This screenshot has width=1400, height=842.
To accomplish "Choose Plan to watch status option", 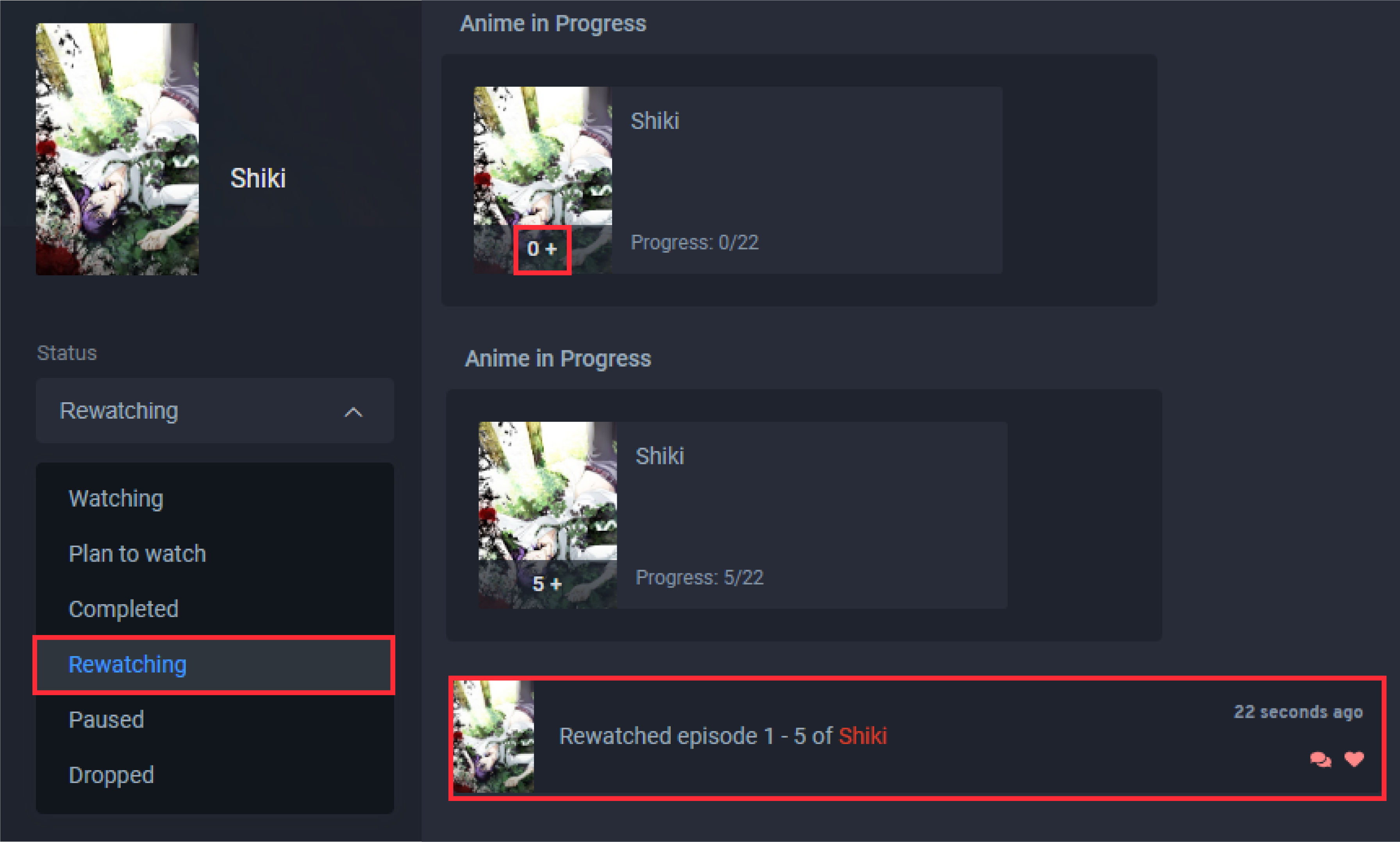I will (x=137, y=554).
